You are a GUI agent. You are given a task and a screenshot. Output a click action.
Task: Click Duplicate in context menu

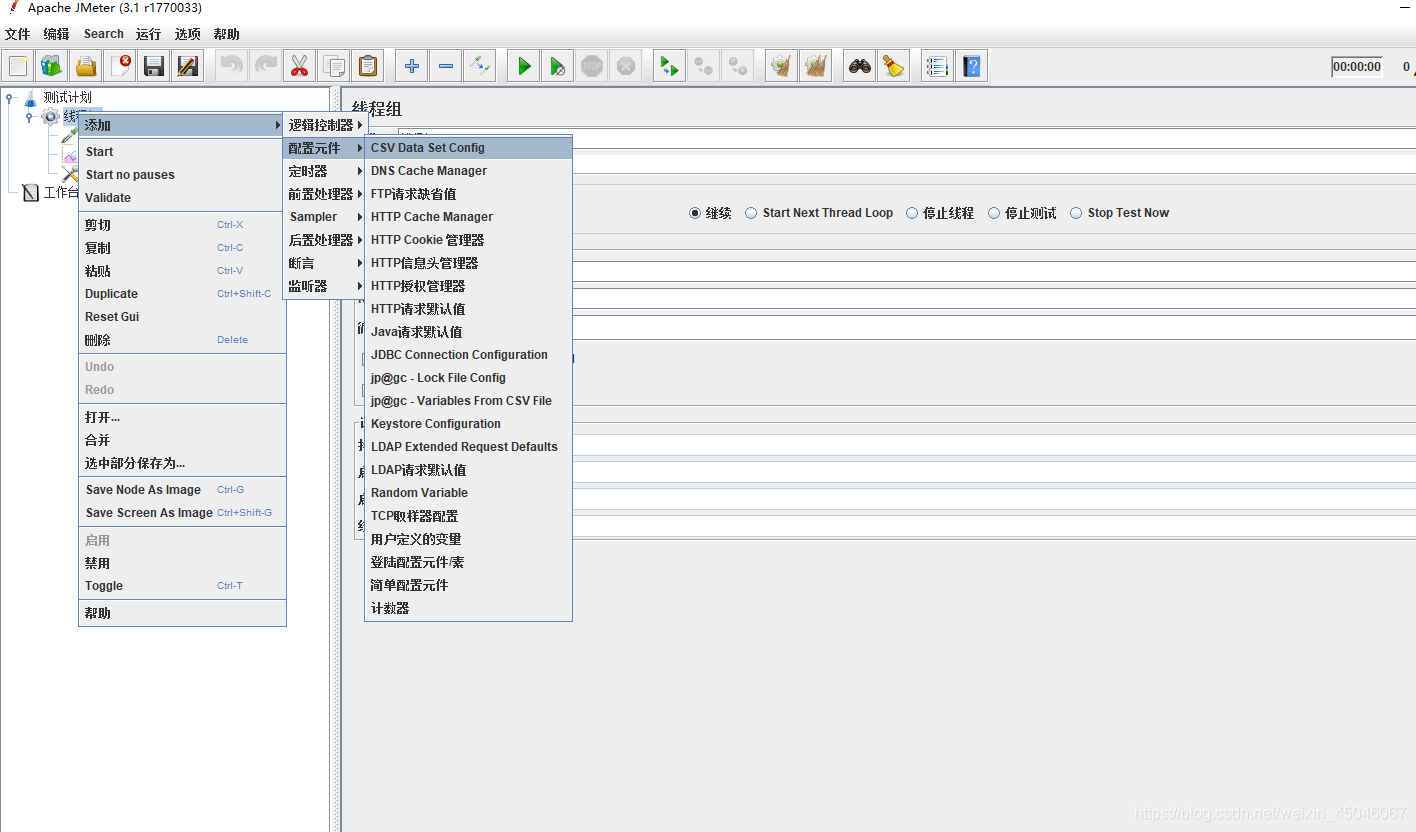point(182,294)
